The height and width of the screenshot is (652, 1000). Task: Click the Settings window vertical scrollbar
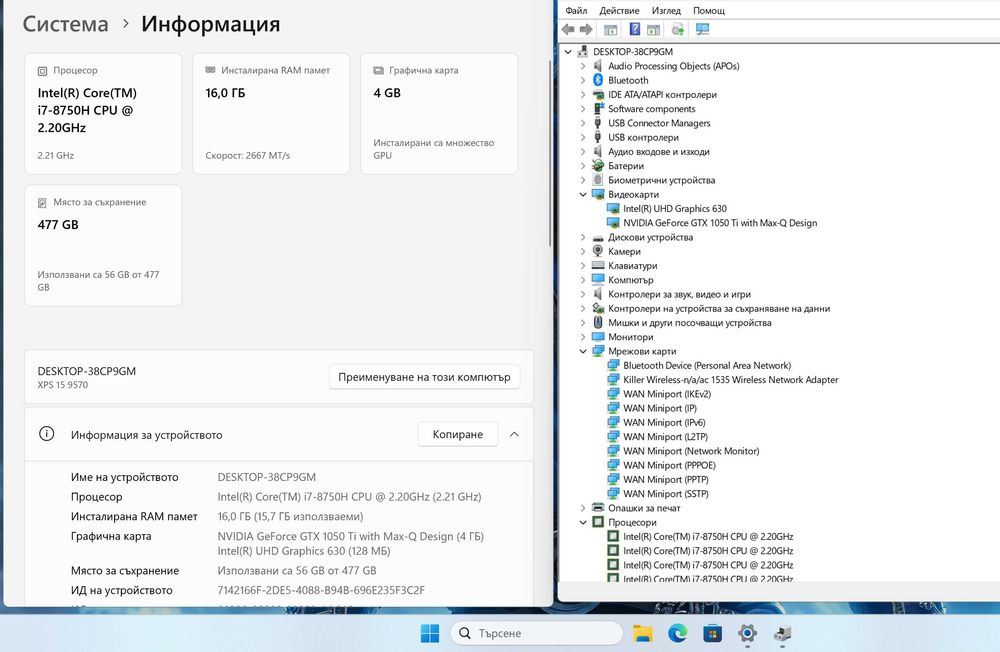[550, 153]
